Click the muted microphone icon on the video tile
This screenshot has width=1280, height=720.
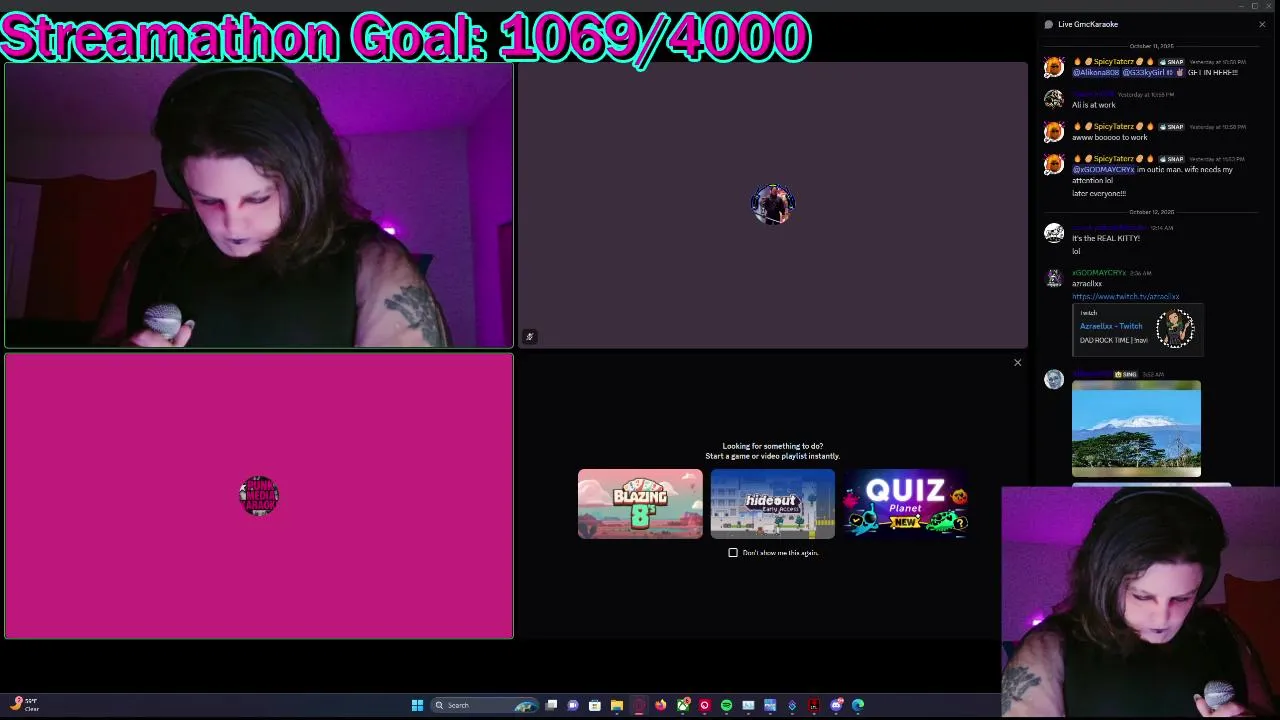[530, 337]
